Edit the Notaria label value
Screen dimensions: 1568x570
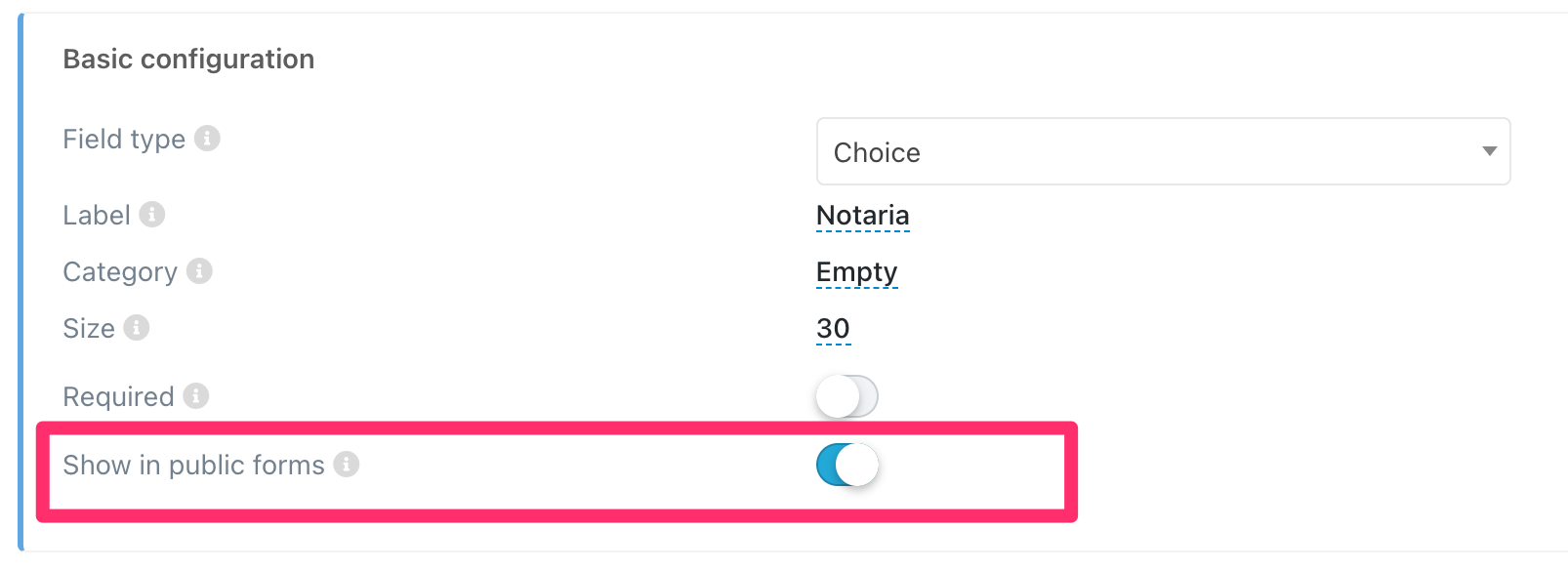coord(862,215)
